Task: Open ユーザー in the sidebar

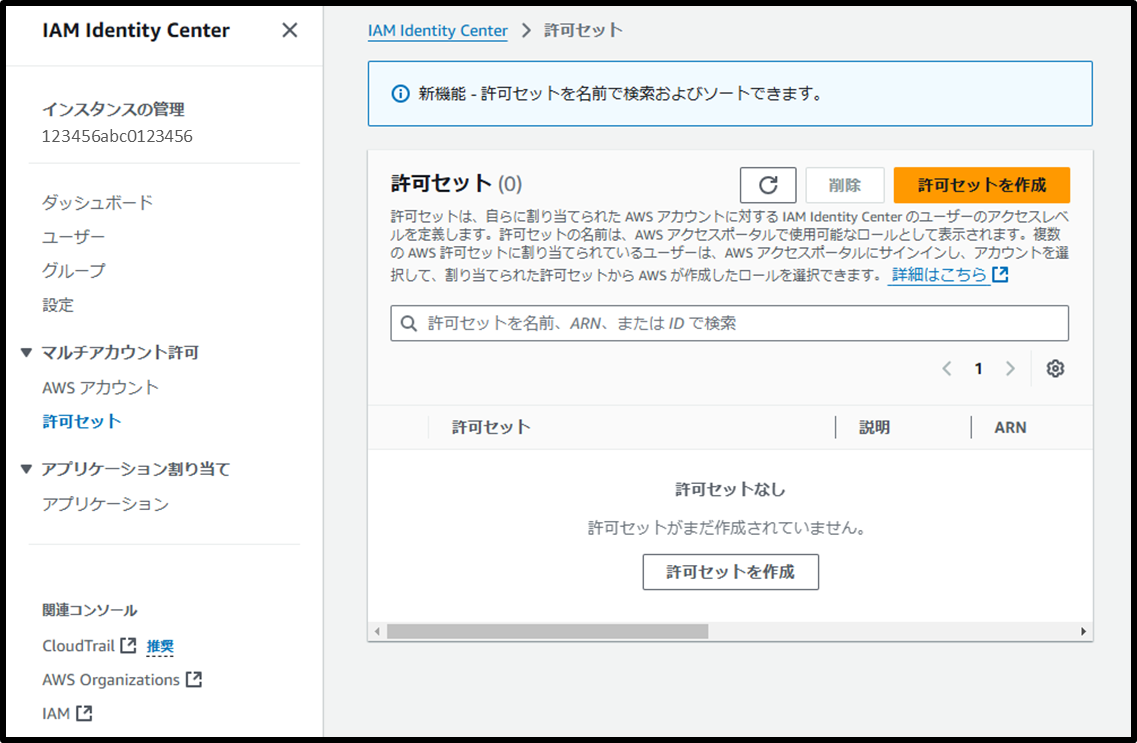Action: [x=73, y=237]
